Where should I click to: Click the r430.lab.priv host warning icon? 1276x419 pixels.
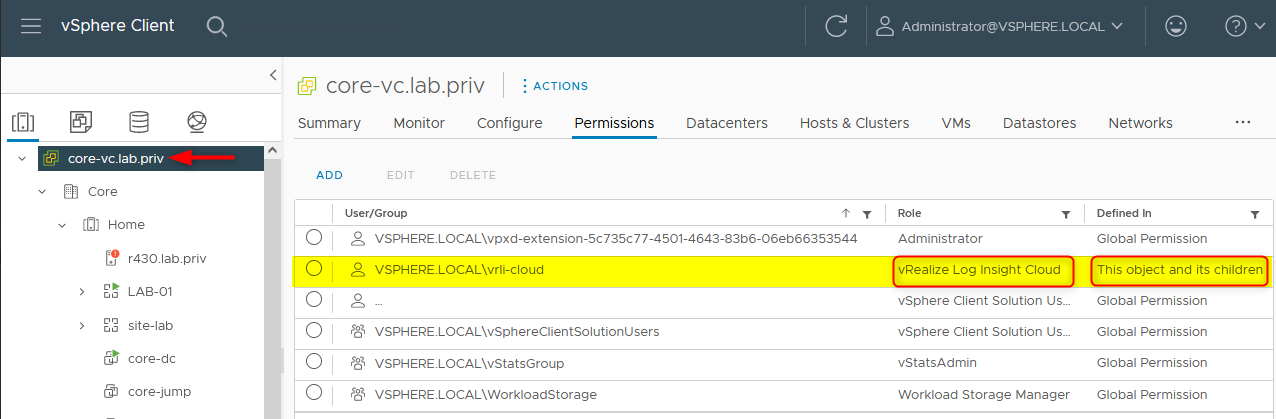tap(111, 258)
